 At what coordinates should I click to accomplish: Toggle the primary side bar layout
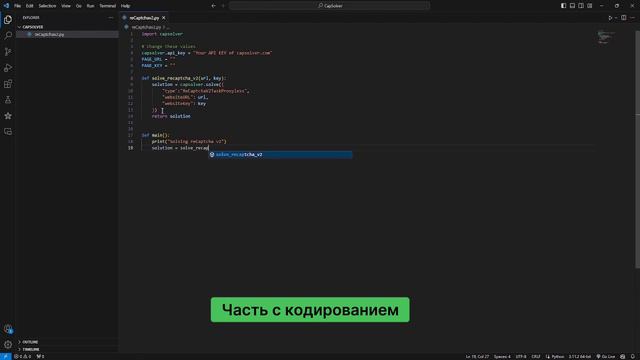(x=563, y=6)
